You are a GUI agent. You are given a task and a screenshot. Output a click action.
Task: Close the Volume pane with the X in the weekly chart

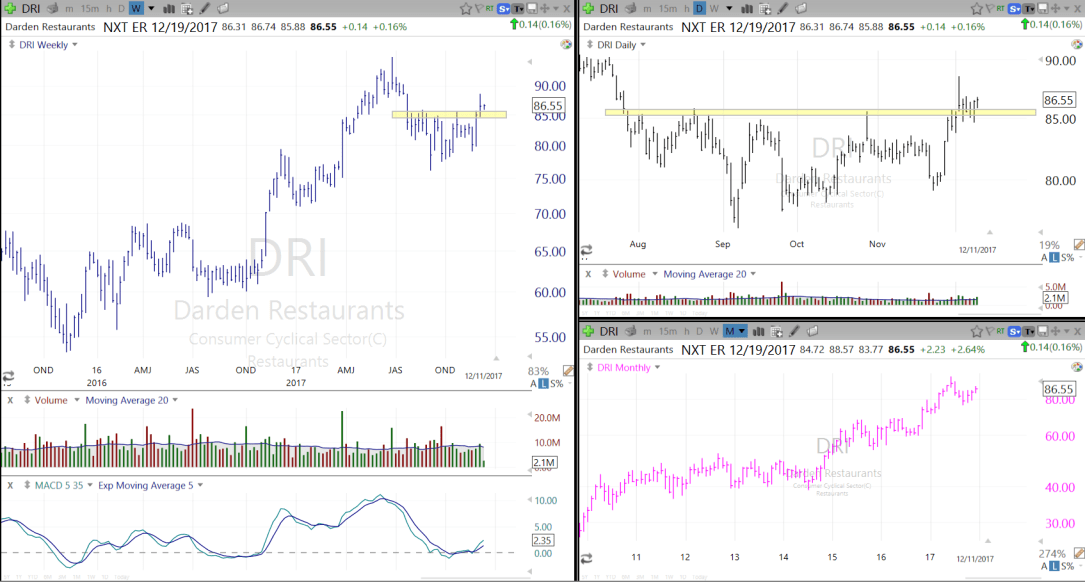(x=10, y=400)
